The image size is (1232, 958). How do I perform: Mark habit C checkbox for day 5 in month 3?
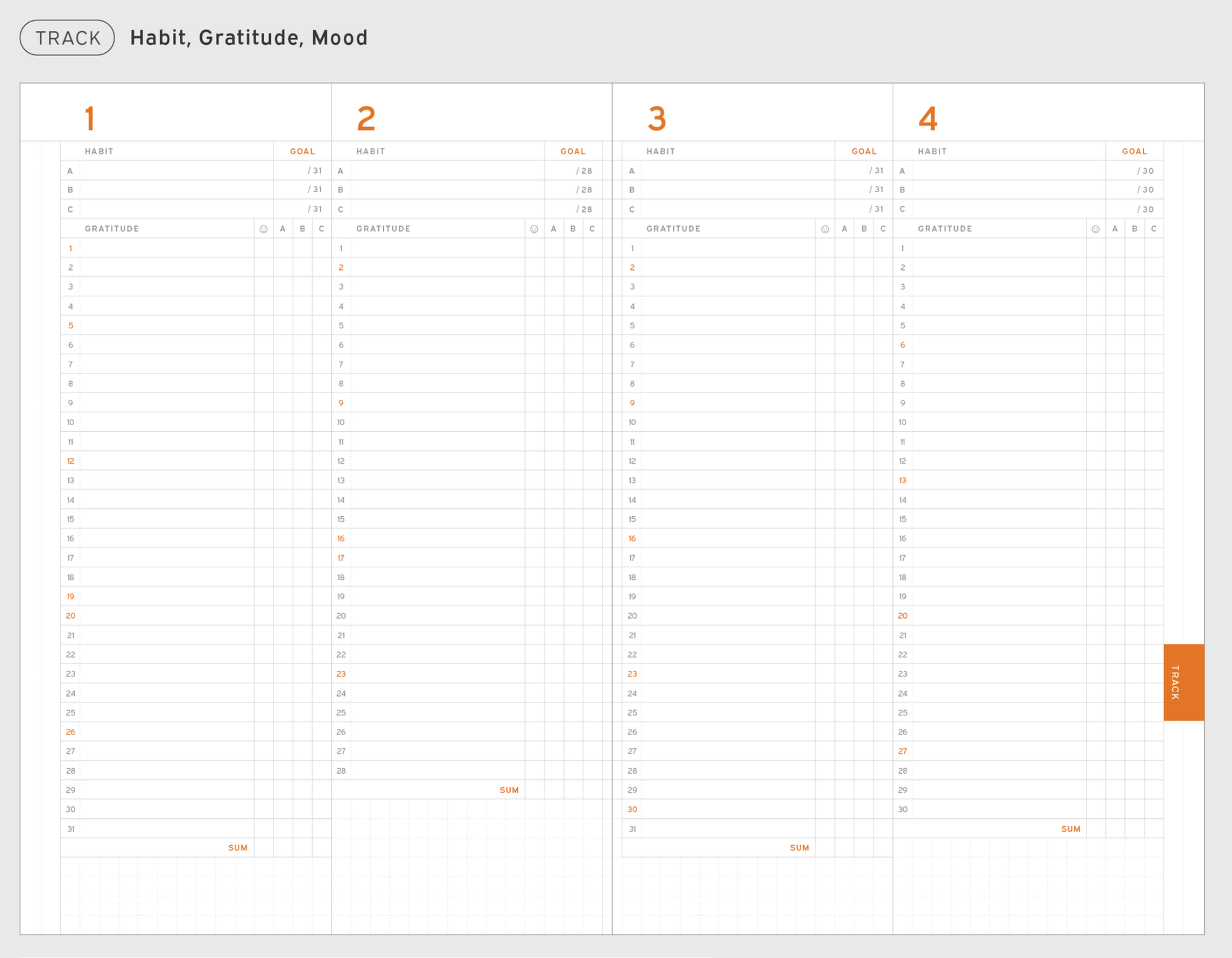pyautogui.click(x=883, y=325)
